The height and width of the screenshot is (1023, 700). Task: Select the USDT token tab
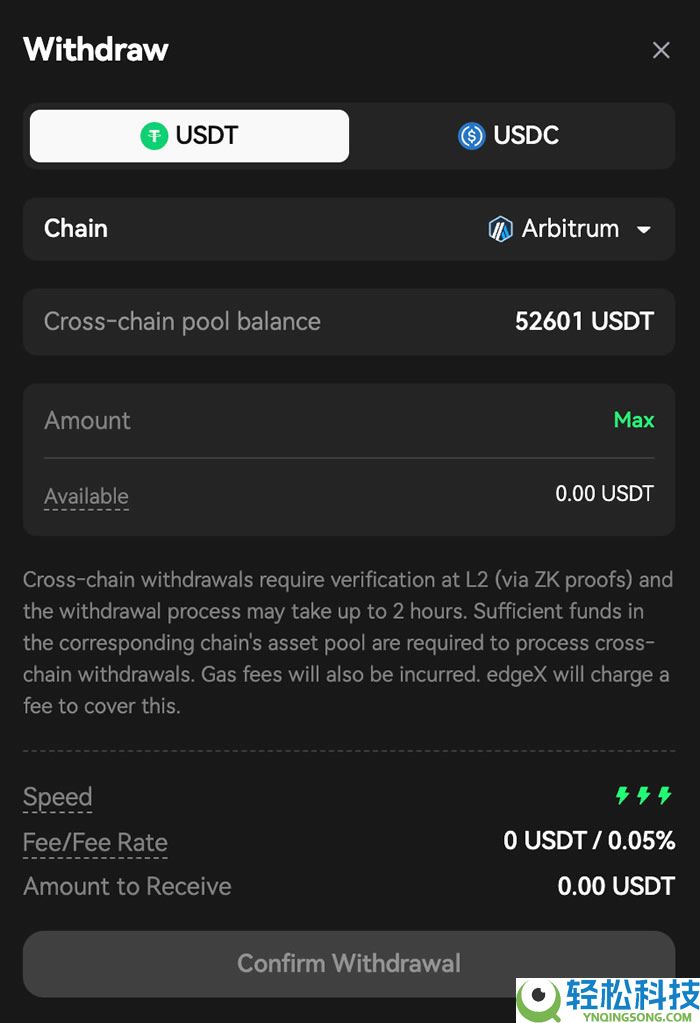pyautogui.click(x=189, y=136)
